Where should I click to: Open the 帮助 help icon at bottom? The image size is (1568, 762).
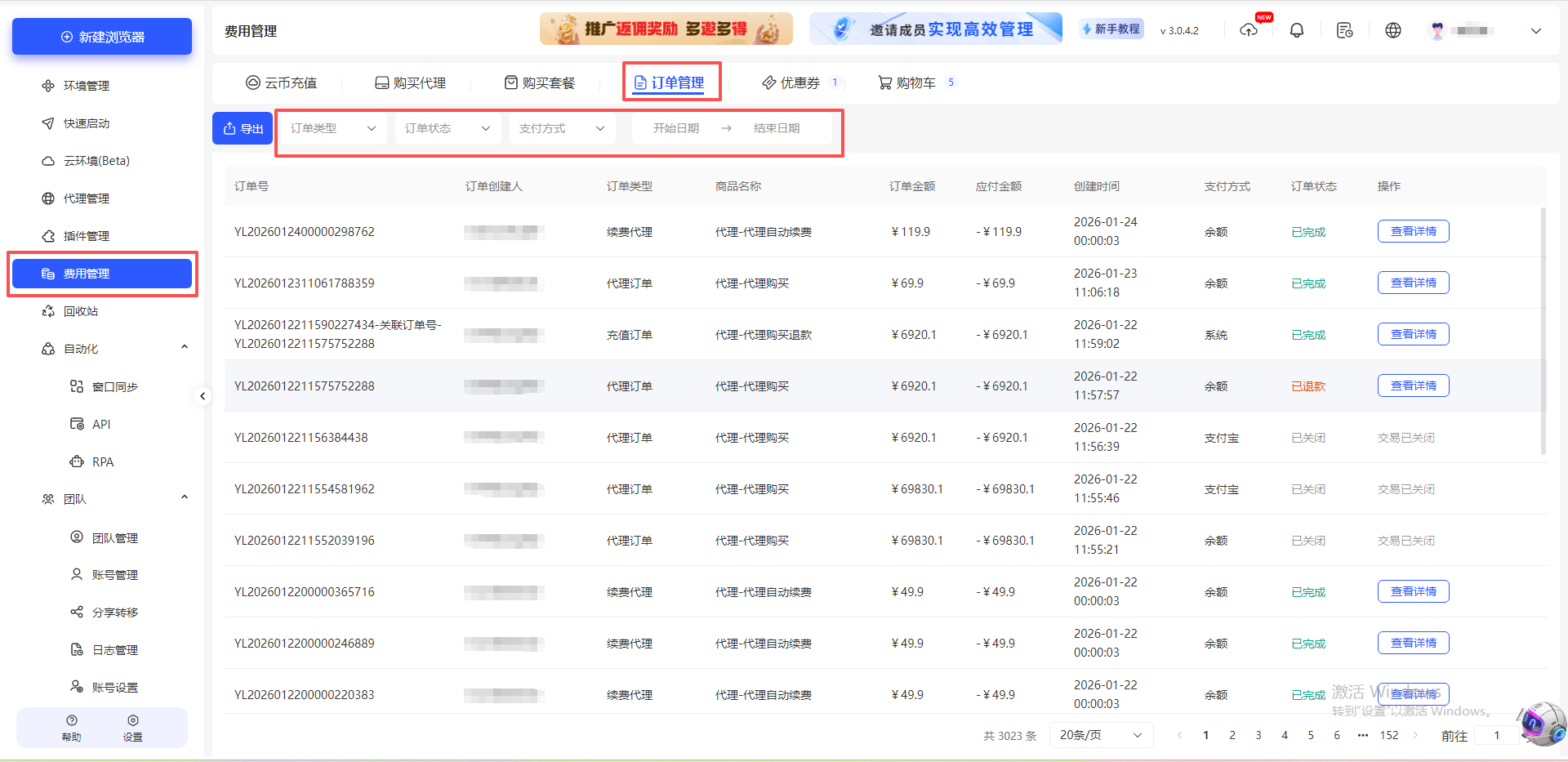tap(71, 727)
